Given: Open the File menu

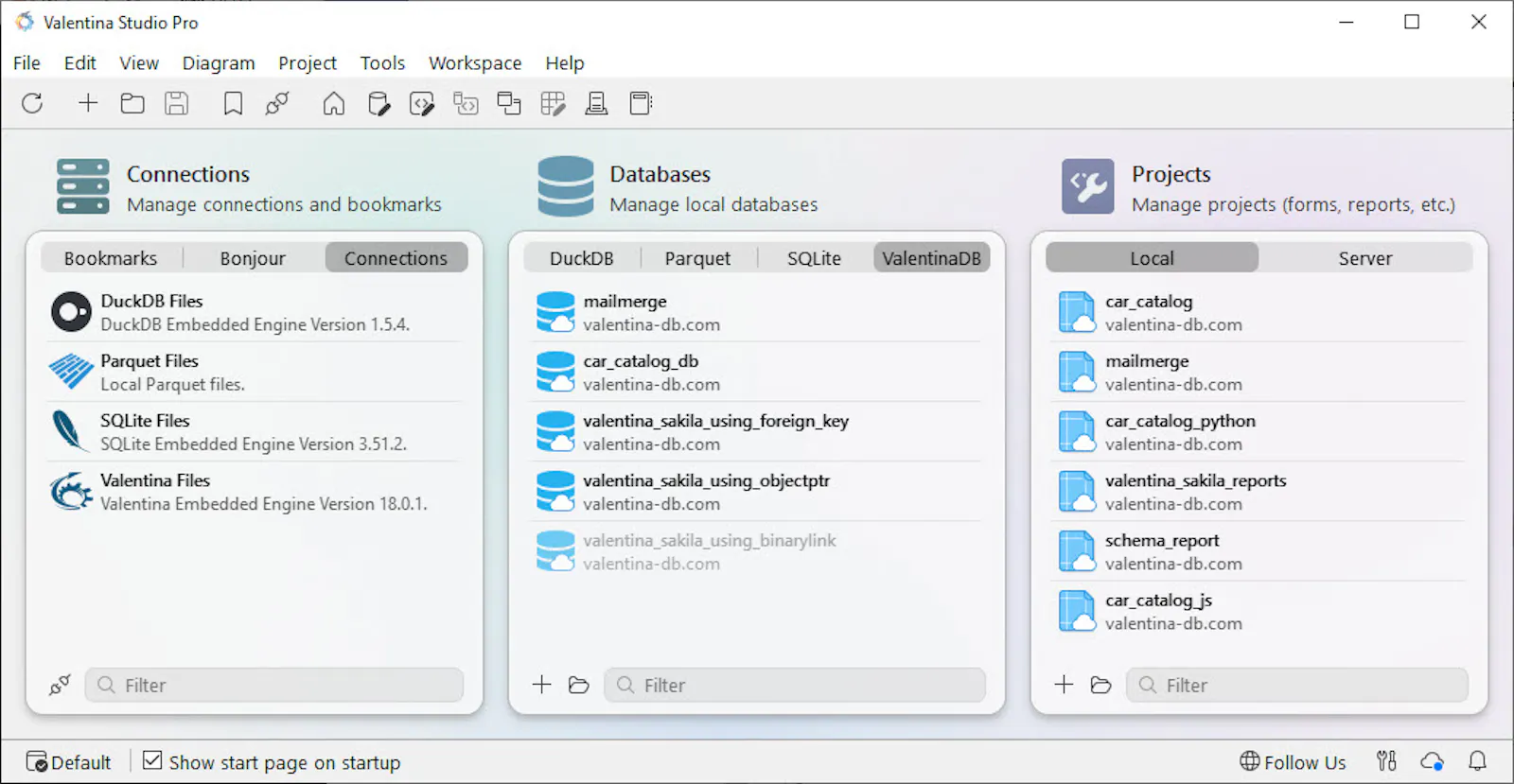Looking at the screenshot, I should tap(26, 63).
